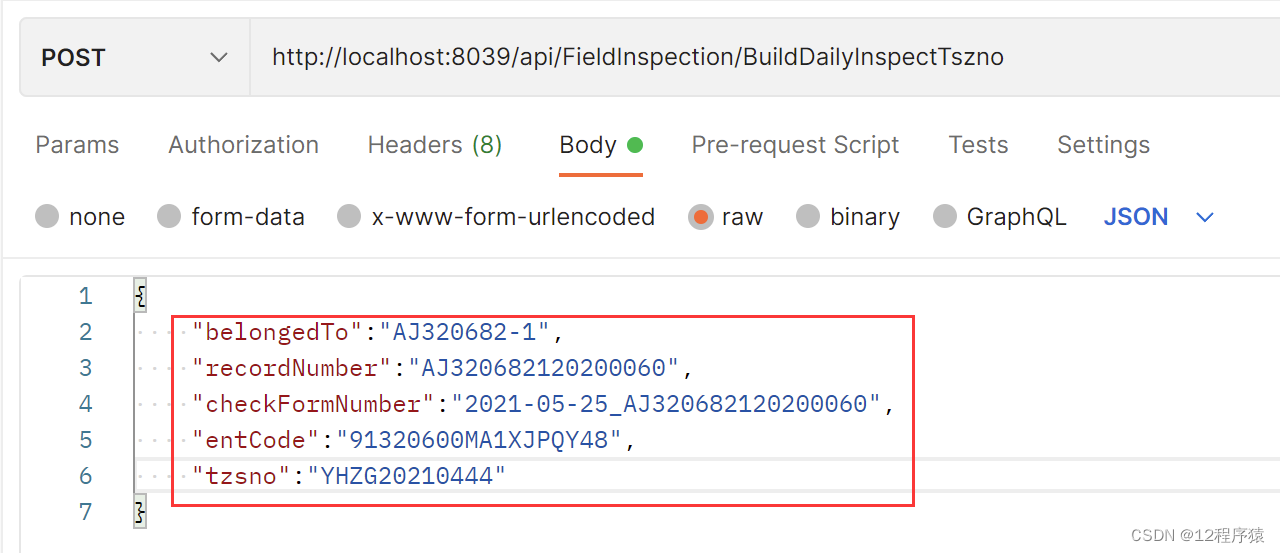Expand the JSON format dropdown chevron
Screen dimensions: 1280x553
[x=1205, y=217]
